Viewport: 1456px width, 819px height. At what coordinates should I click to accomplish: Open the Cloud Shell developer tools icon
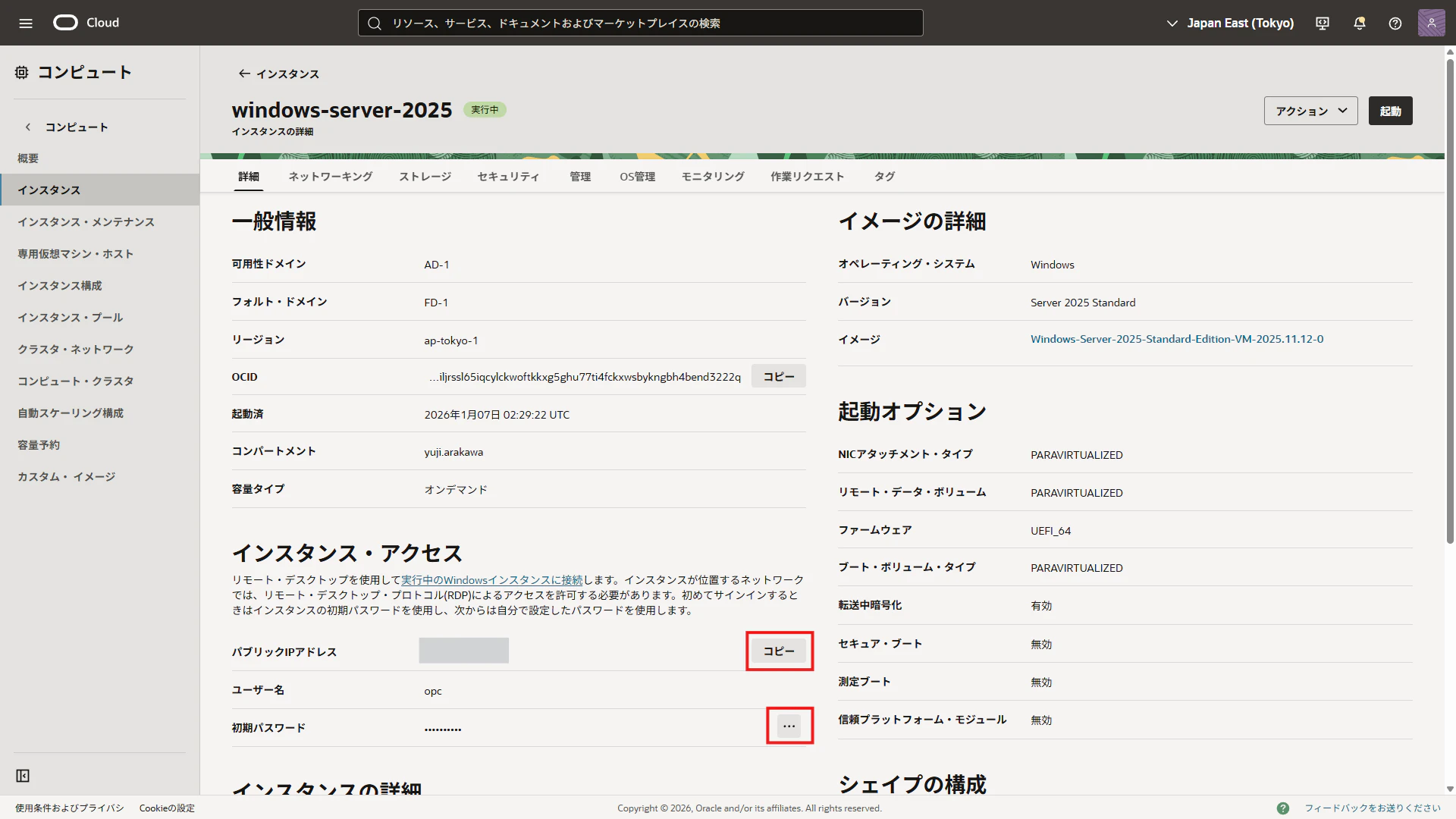[x=1323, y=23]
